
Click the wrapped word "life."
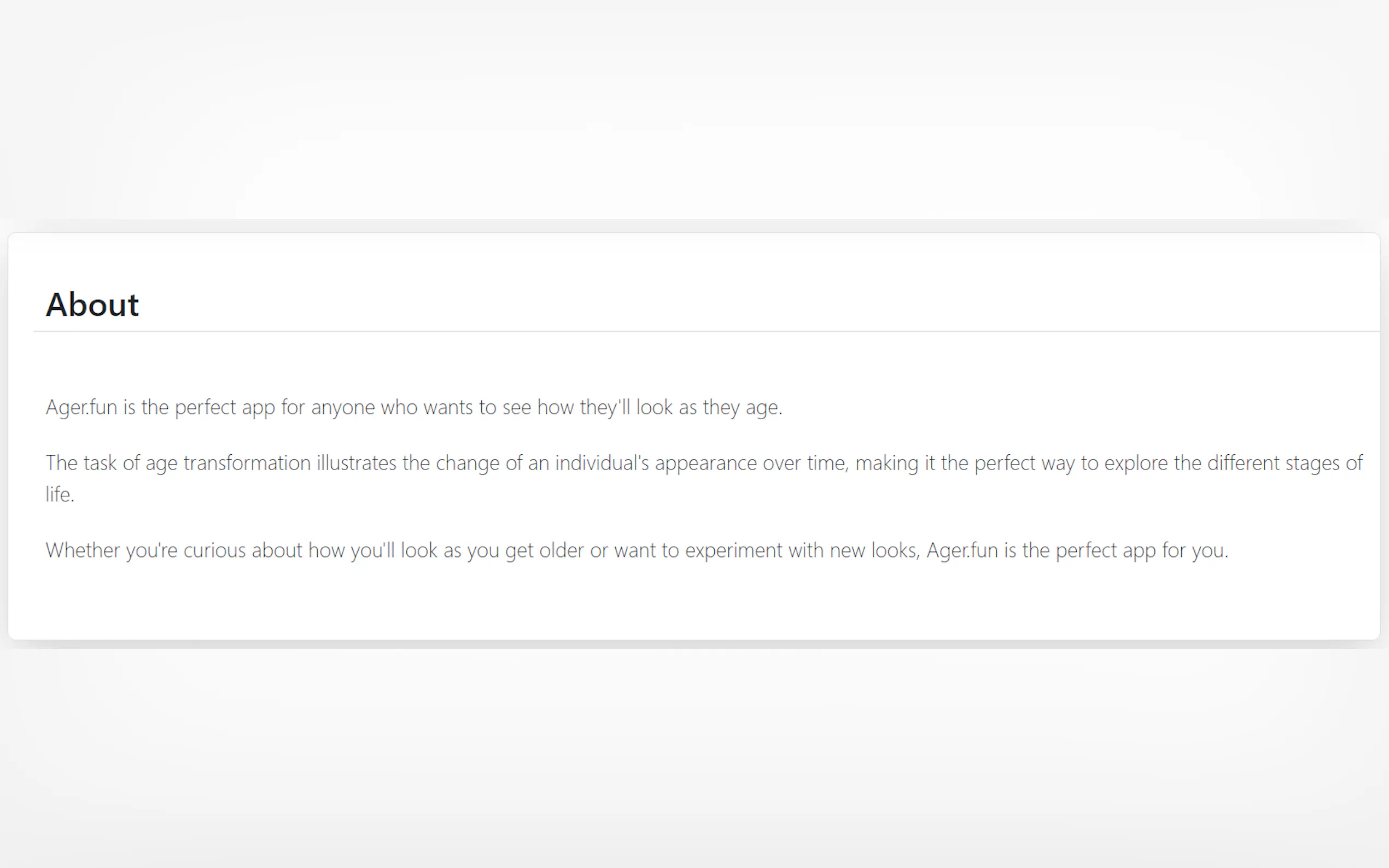[60, 494]
